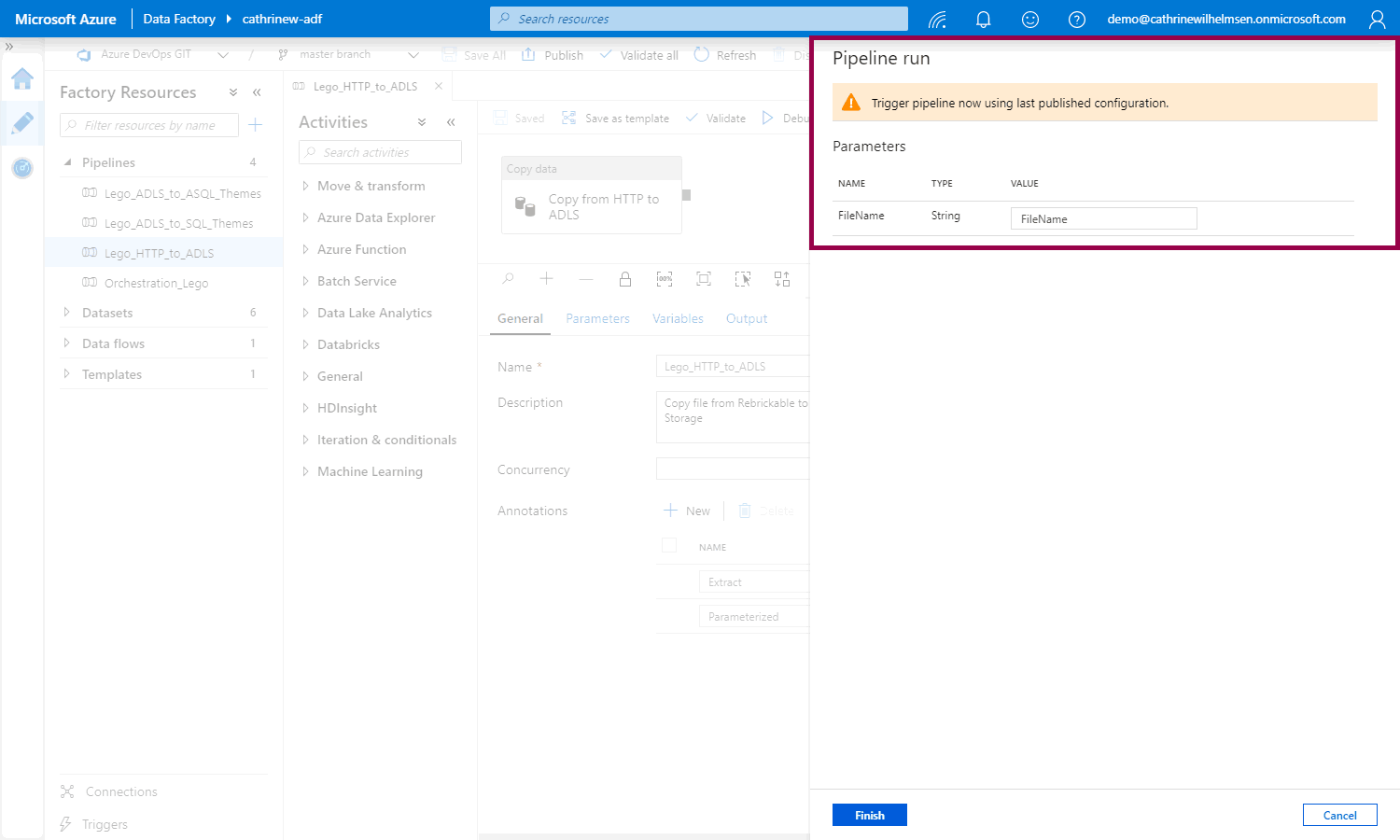This screenshot has height=840, width=1400.
Task: Expand the Move & transform activity group
Action: coord(305,186)
